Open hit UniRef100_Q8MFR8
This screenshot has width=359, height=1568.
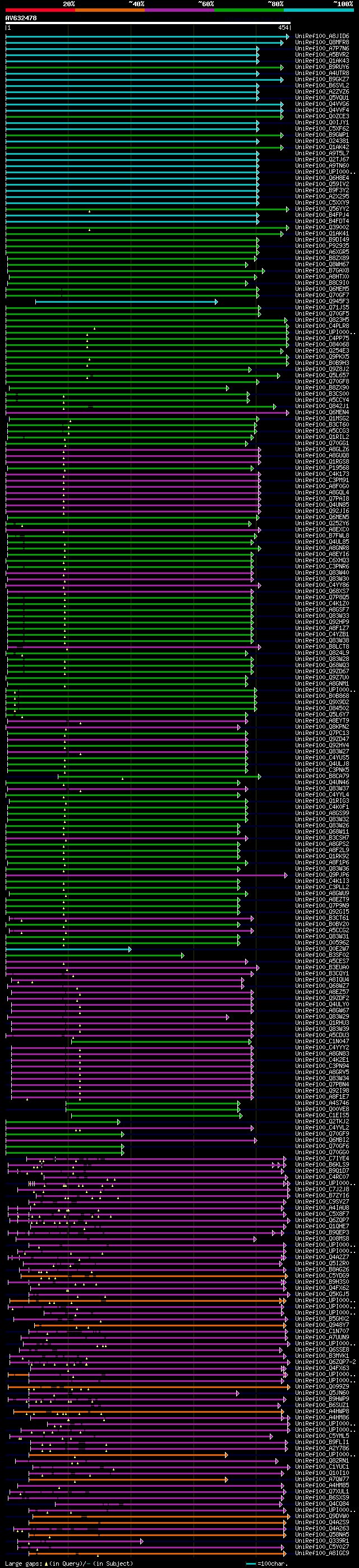323,43
